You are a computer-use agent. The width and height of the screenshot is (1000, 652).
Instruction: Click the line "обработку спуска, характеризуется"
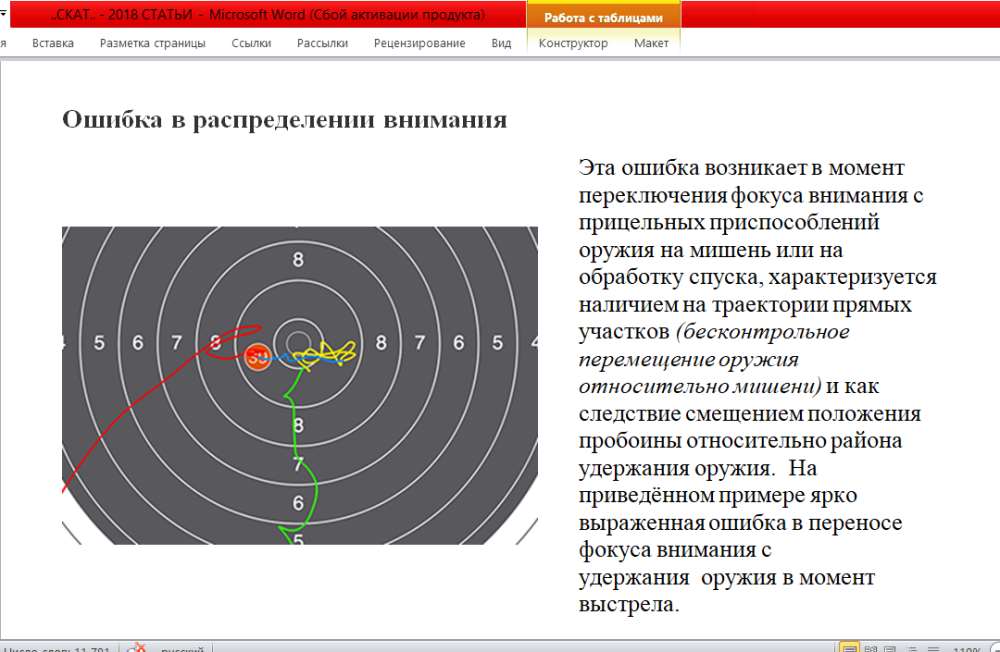[758, 278]
